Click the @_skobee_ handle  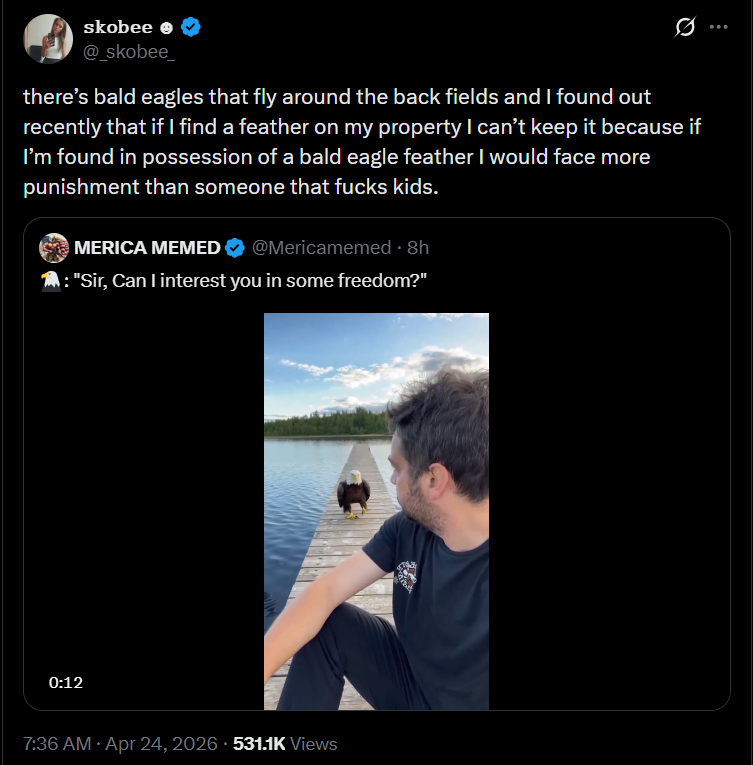(x=128, y=52)
